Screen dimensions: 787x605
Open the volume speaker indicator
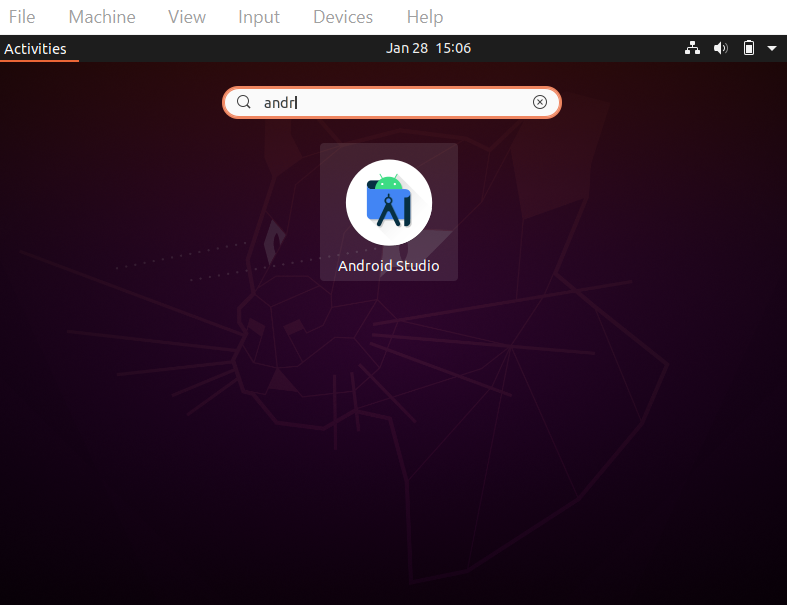tap(720, 48)
